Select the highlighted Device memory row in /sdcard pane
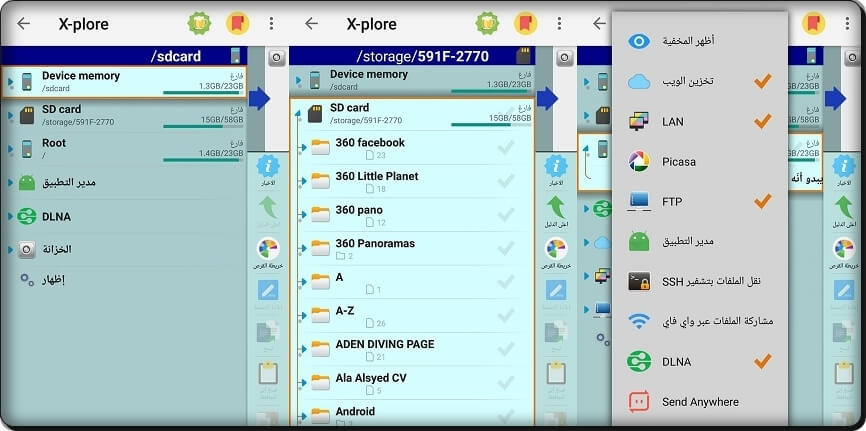The image size is (866, 431). (x=124, y=82)
